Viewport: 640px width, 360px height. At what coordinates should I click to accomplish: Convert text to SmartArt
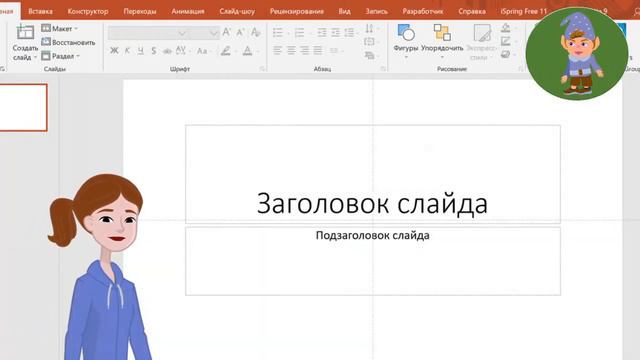[x=370, y=55]
